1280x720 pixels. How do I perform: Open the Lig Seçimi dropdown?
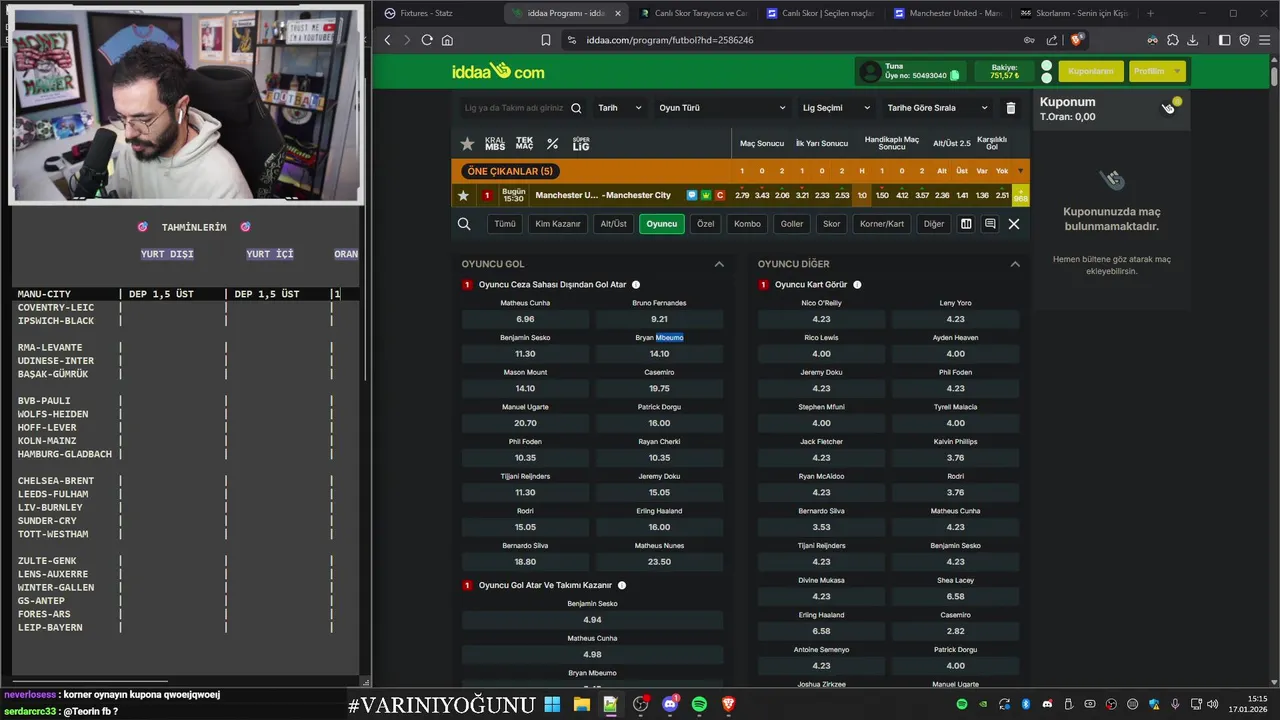point(836,108)
